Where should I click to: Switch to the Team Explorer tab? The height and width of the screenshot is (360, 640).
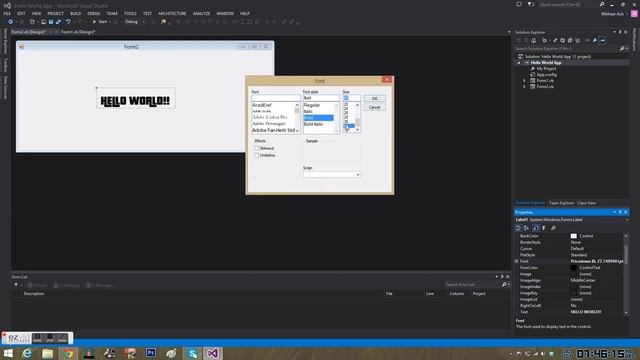coord(561,203)
